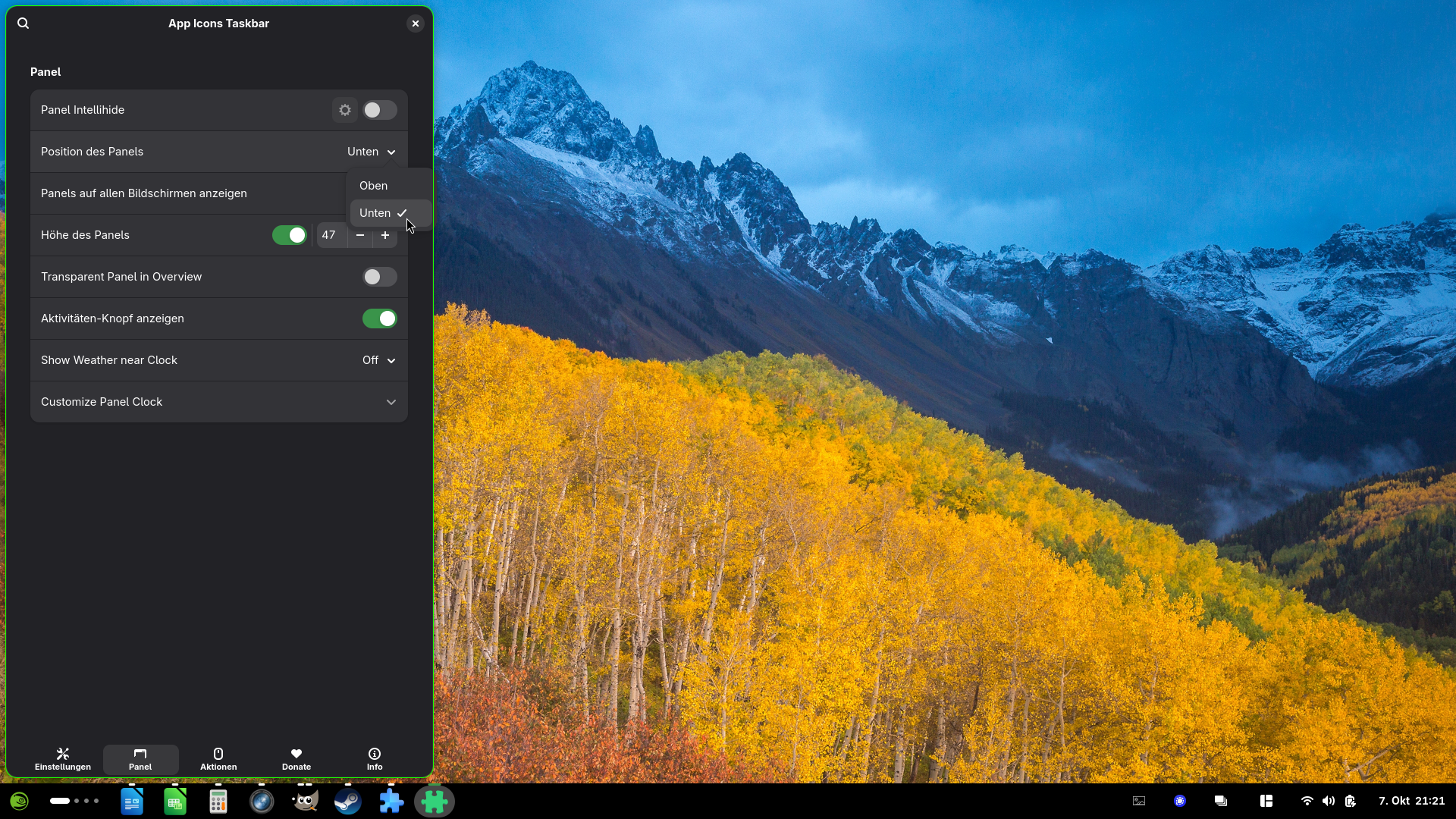Screen dimensions: 1456x819
Task: Expand Customize Panel Clock row
Action: (x=391, y=402)
